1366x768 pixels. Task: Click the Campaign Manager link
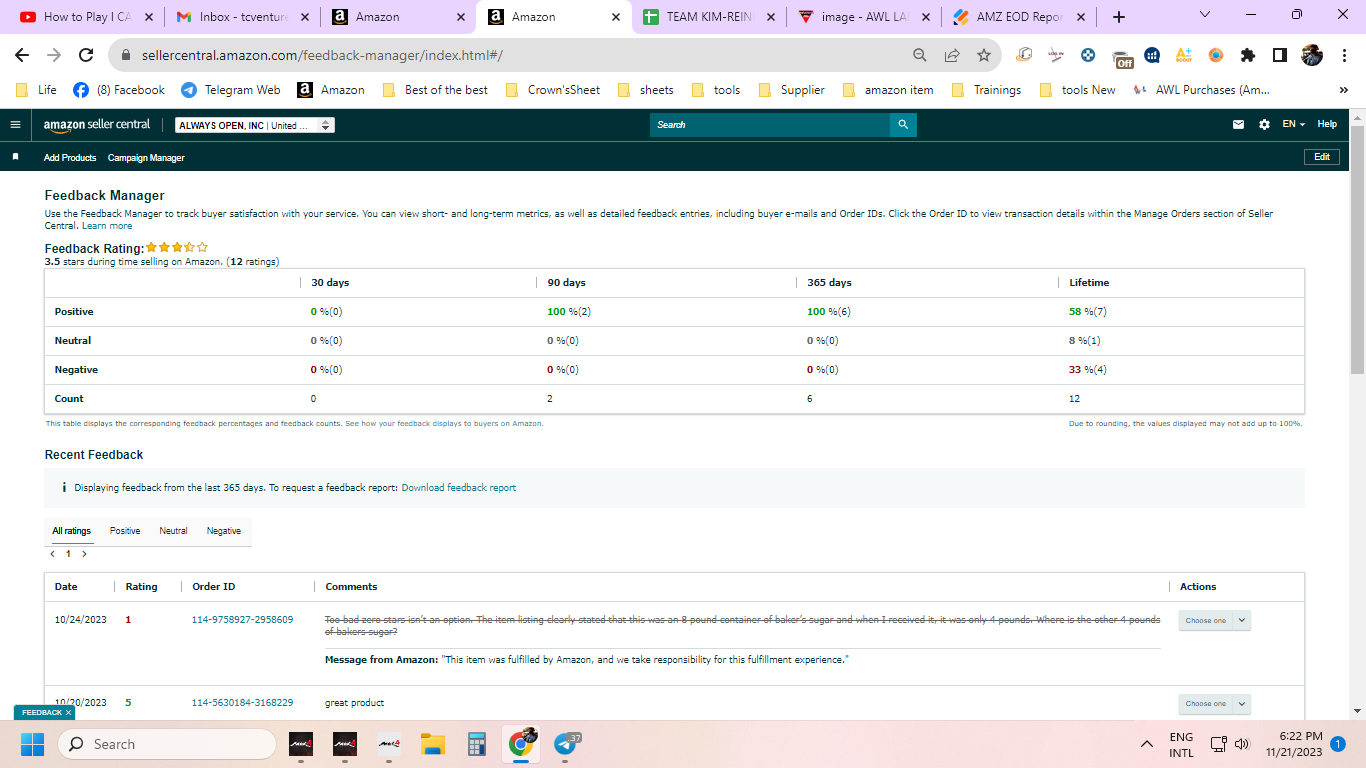pos(146,158)
